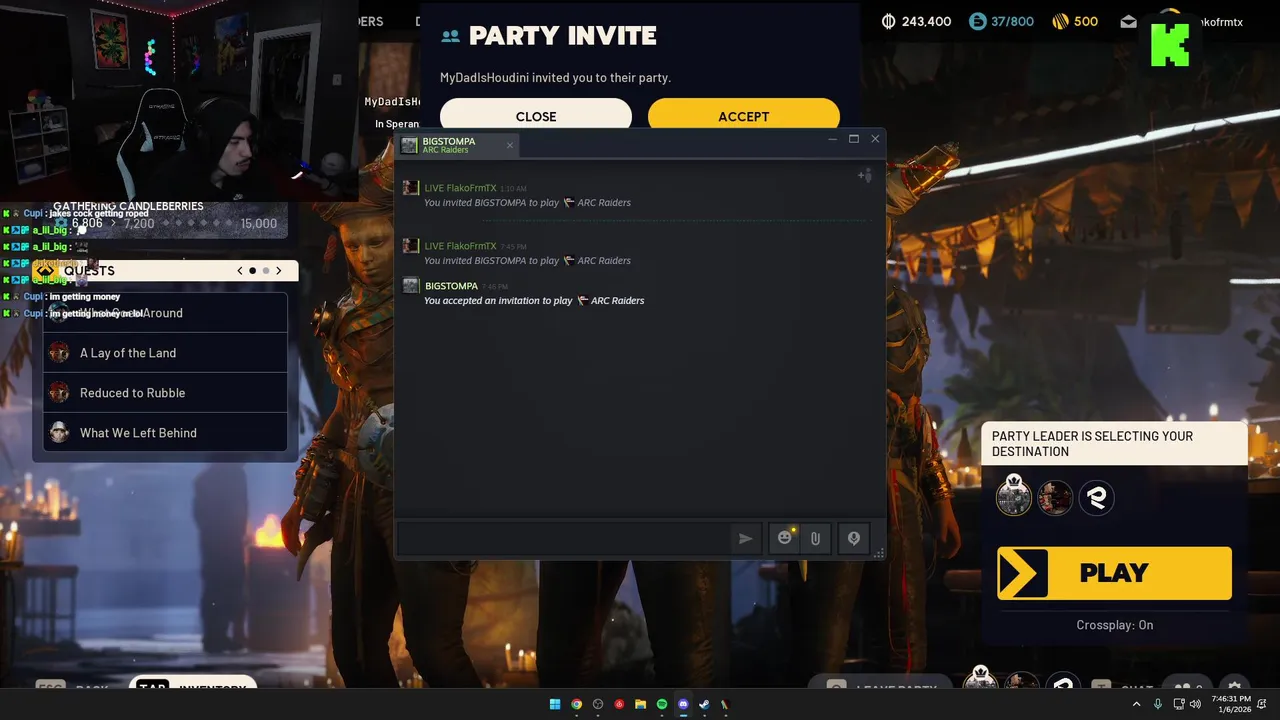
Task: Open the emoticon picker in Steam chat
Action: tap(785, 538)
